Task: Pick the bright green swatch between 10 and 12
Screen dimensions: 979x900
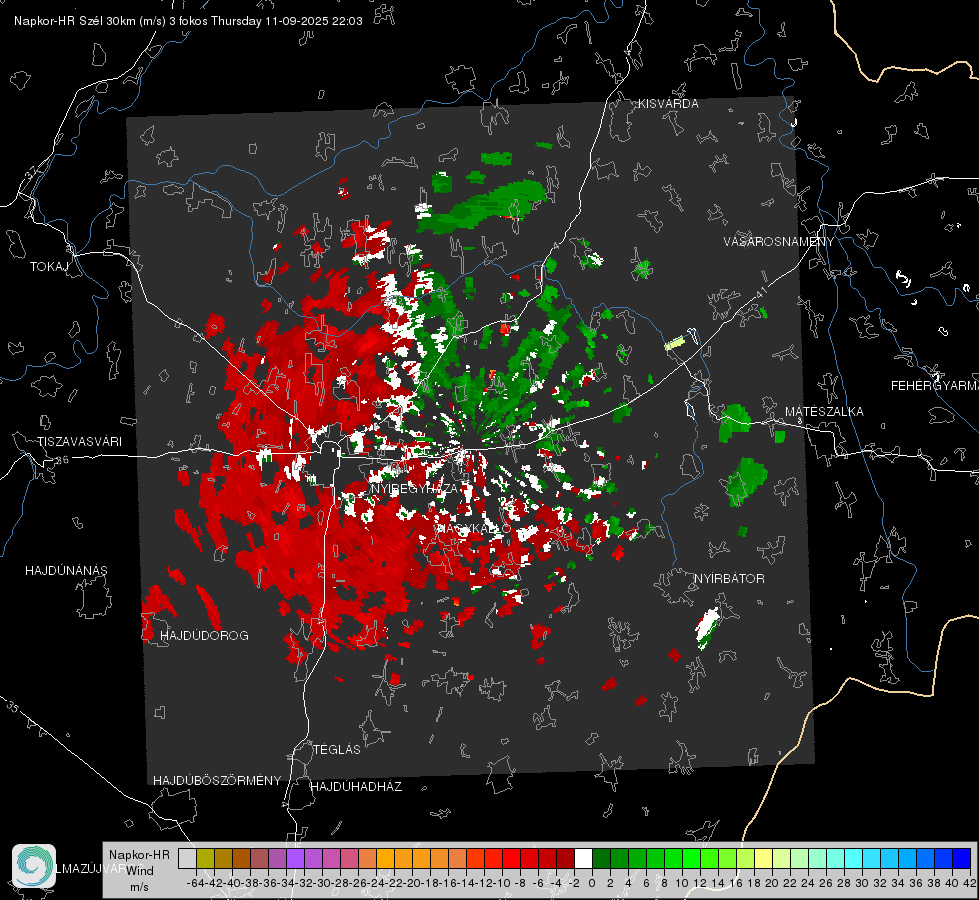Action: point(692,859)
